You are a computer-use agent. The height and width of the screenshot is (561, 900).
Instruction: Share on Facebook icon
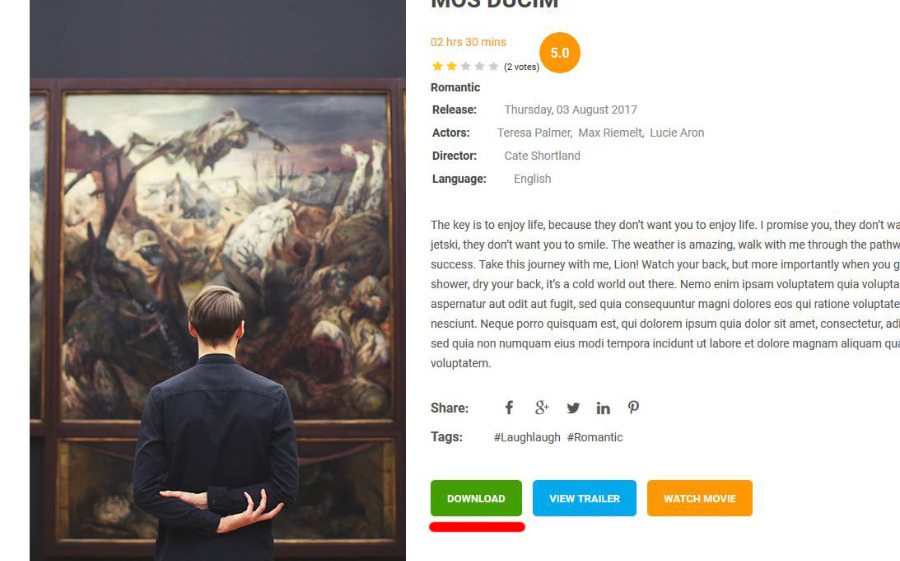509,408
